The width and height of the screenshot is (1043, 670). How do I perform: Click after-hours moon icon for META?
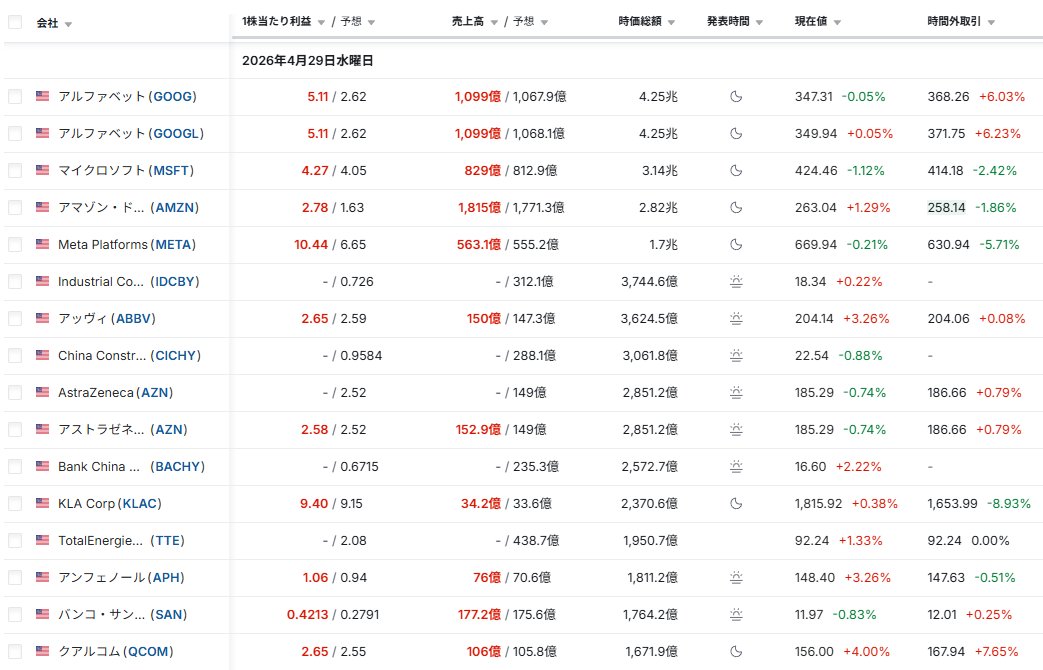point(736,245)
